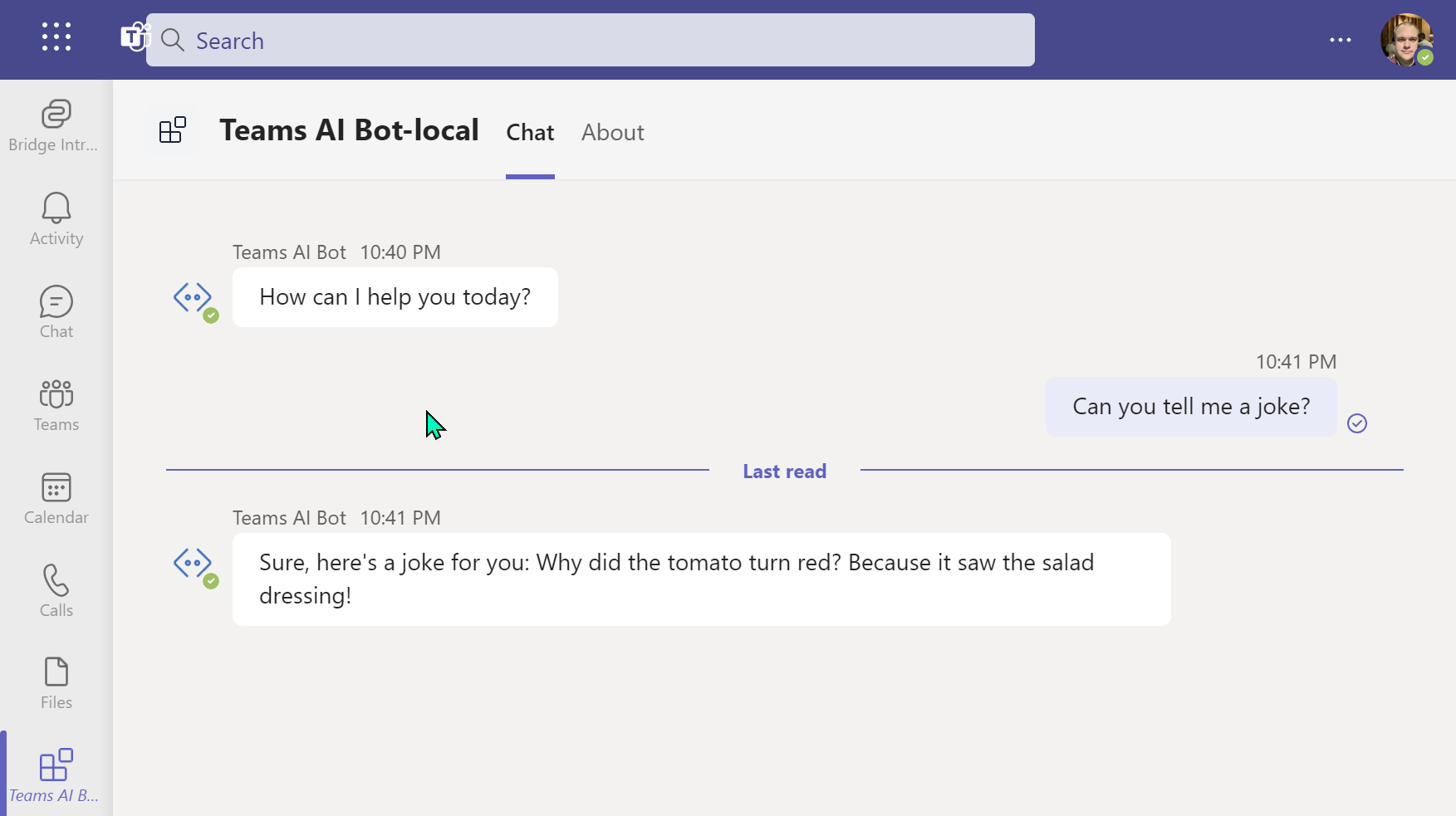
Task: Select Teams AI Bot app in sidebar
Action: pos(56,775)
